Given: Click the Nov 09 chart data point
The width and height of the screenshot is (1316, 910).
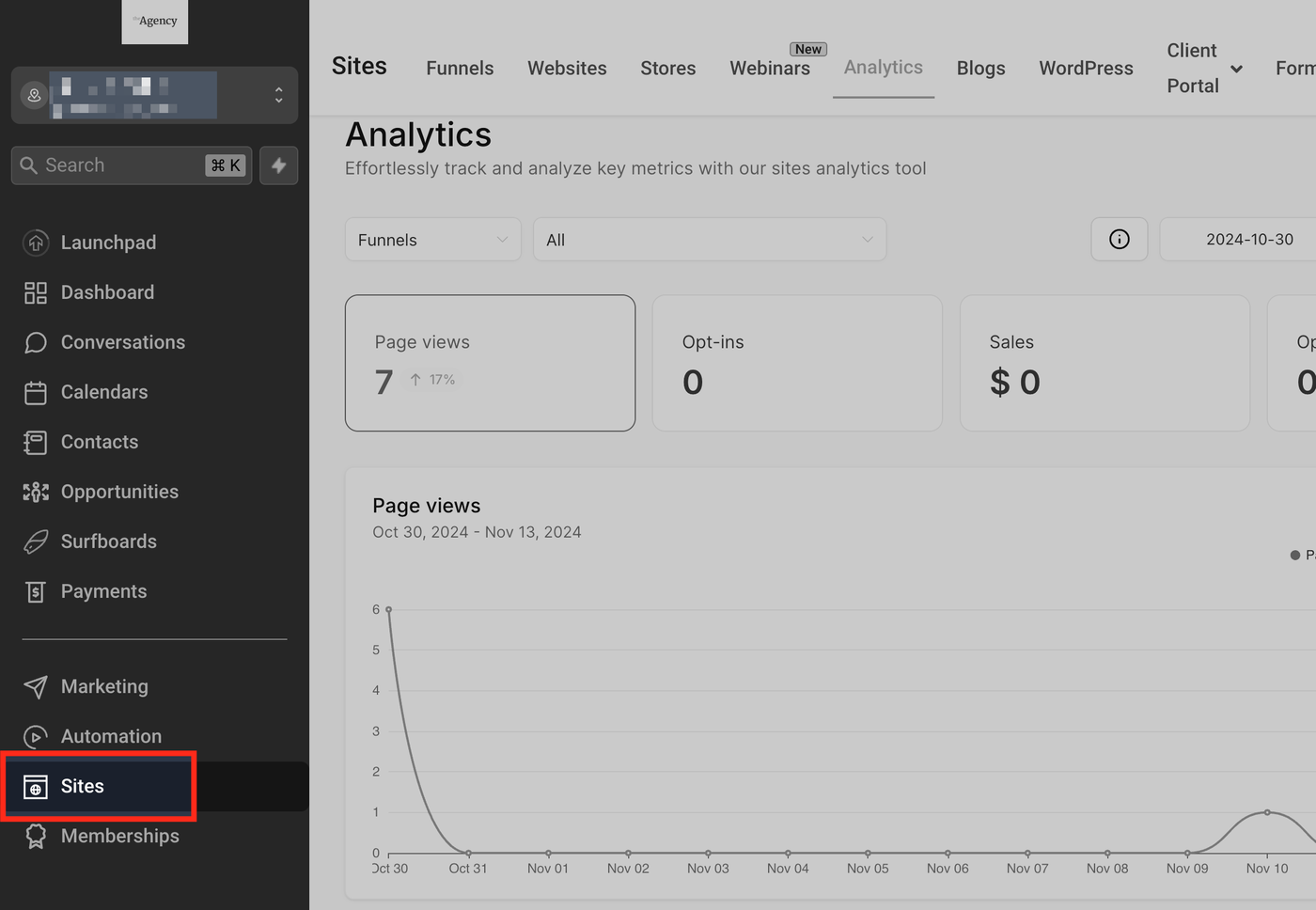Looking at the screenshot, I should (x=1187, y=853).
